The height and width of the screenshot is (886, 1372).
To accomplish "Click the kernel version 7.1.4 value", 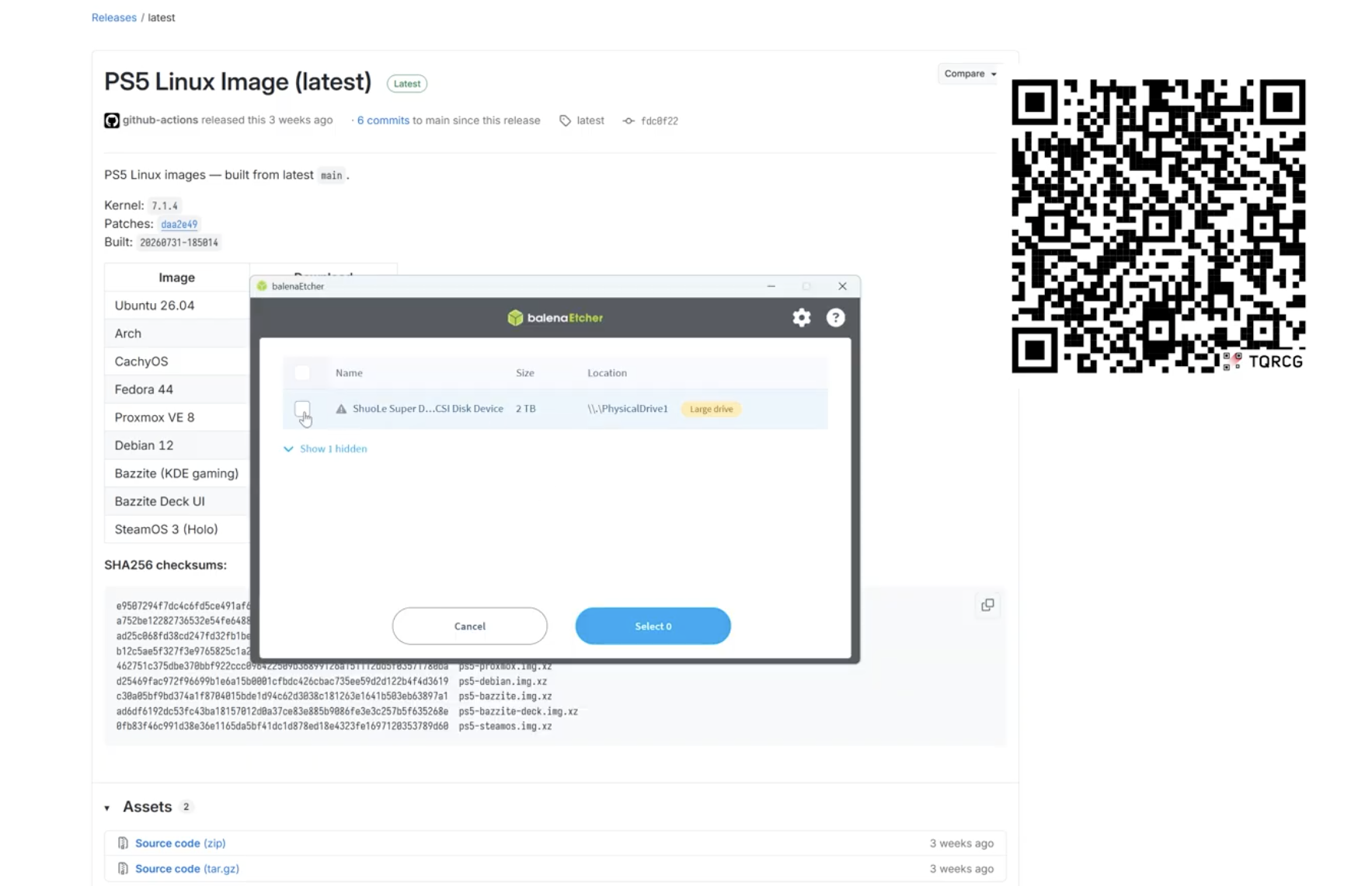I will (165, 206).
